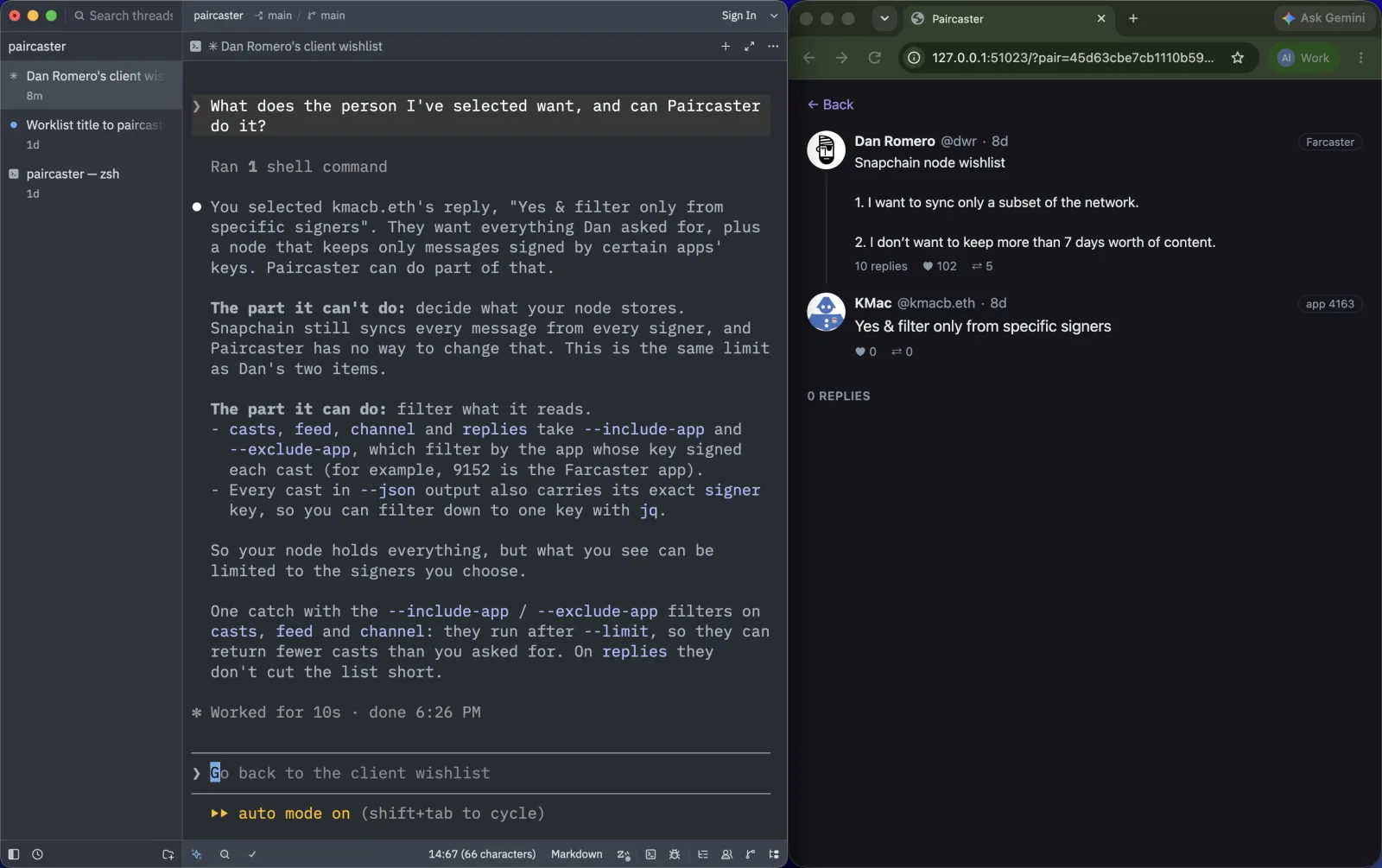The height and width of the screenshot is (868, 1382).
Task: Open the project tree panel icon at the far right of the status bar
Action: [774, 854]
